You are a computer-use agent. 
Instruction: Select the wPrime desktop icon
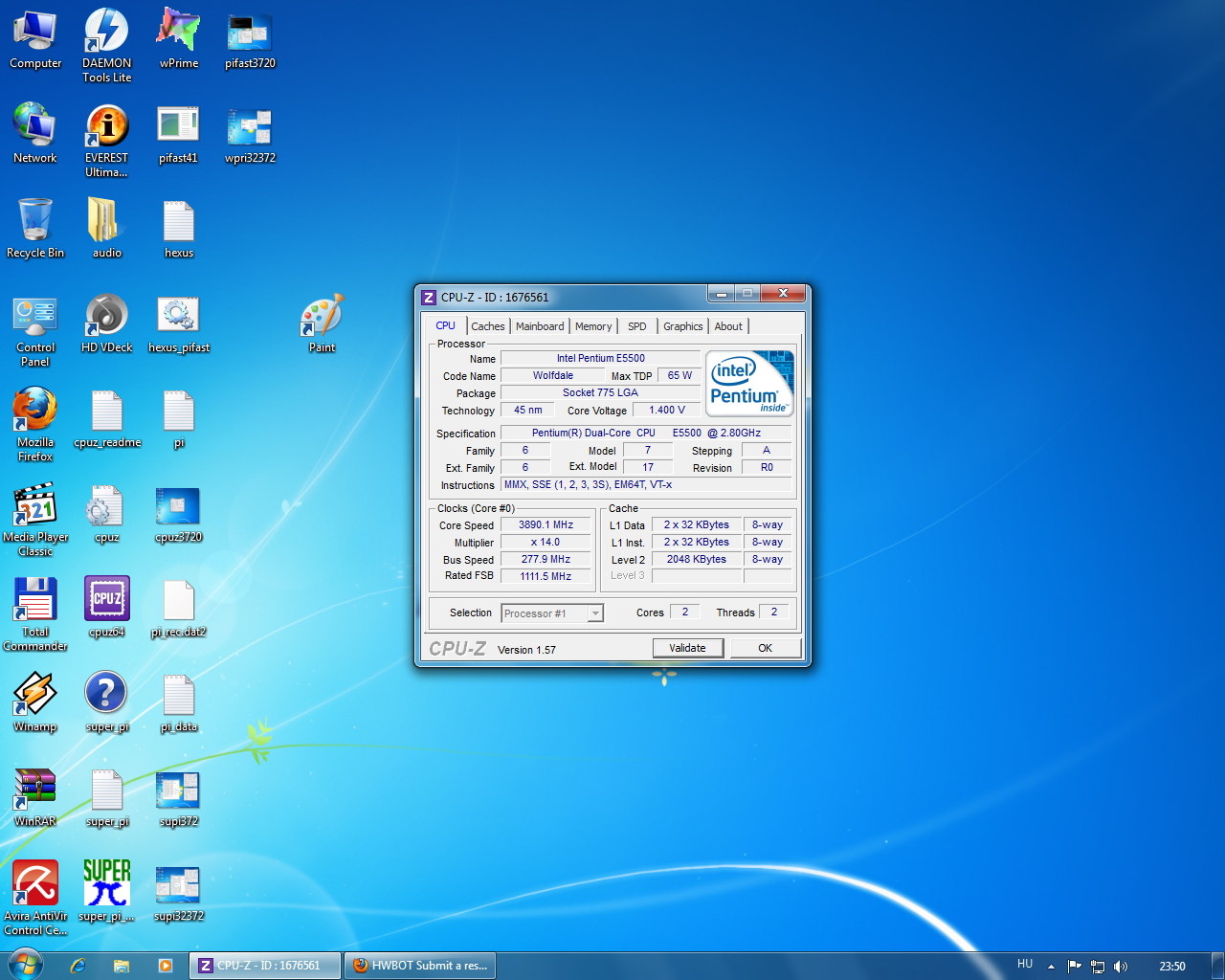tap(179, 40)
